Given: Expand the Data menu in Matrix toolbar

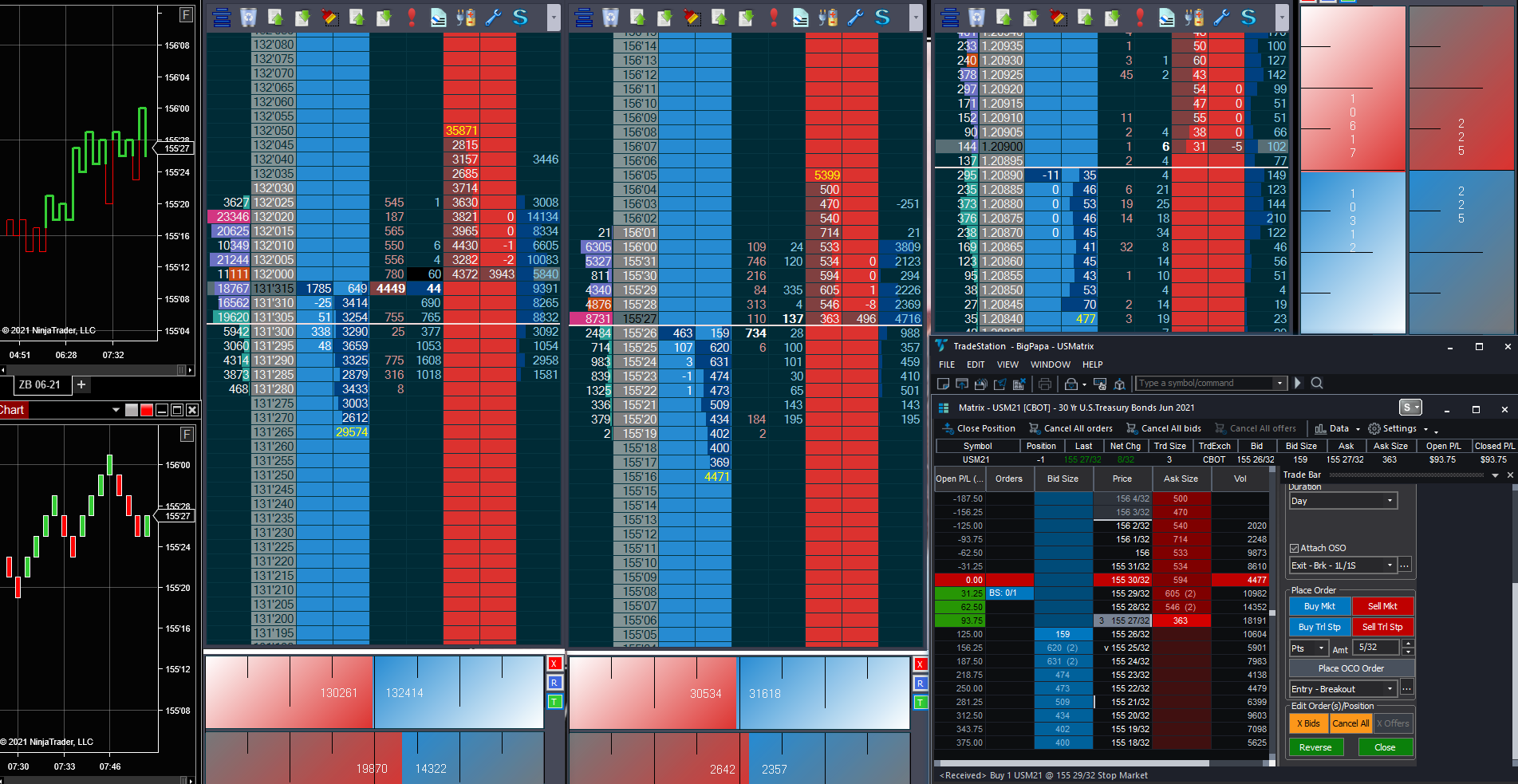Looking at the screenshot, I should coord(1338,428).
